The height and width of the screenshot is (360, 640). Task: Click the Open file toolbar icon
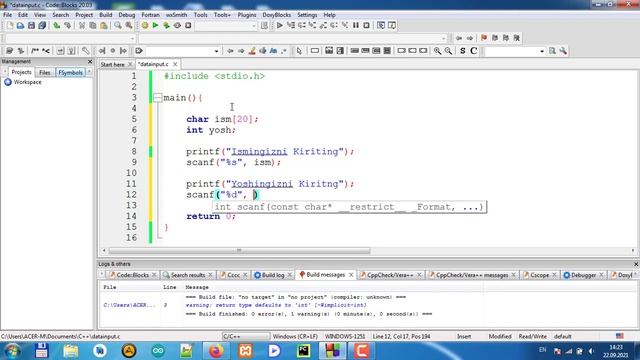(x=20, y=26)
